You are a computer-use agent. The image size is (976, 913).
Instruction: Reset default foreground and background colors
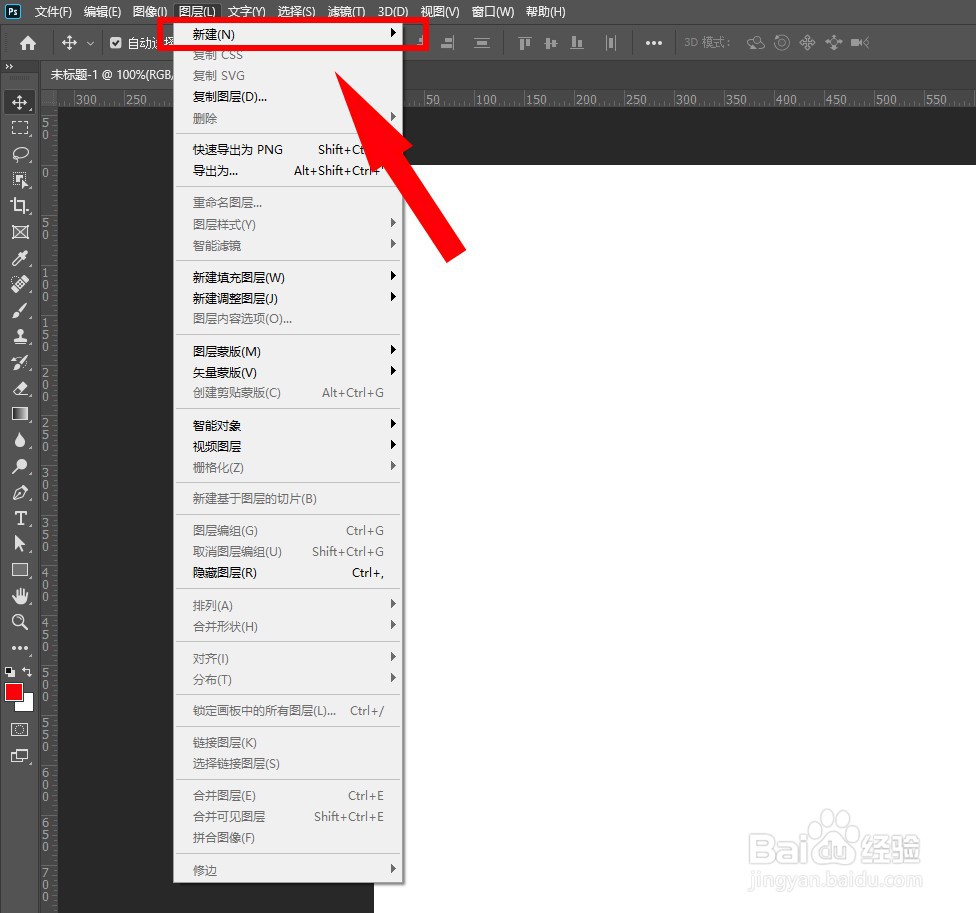(x=10, y=672)
